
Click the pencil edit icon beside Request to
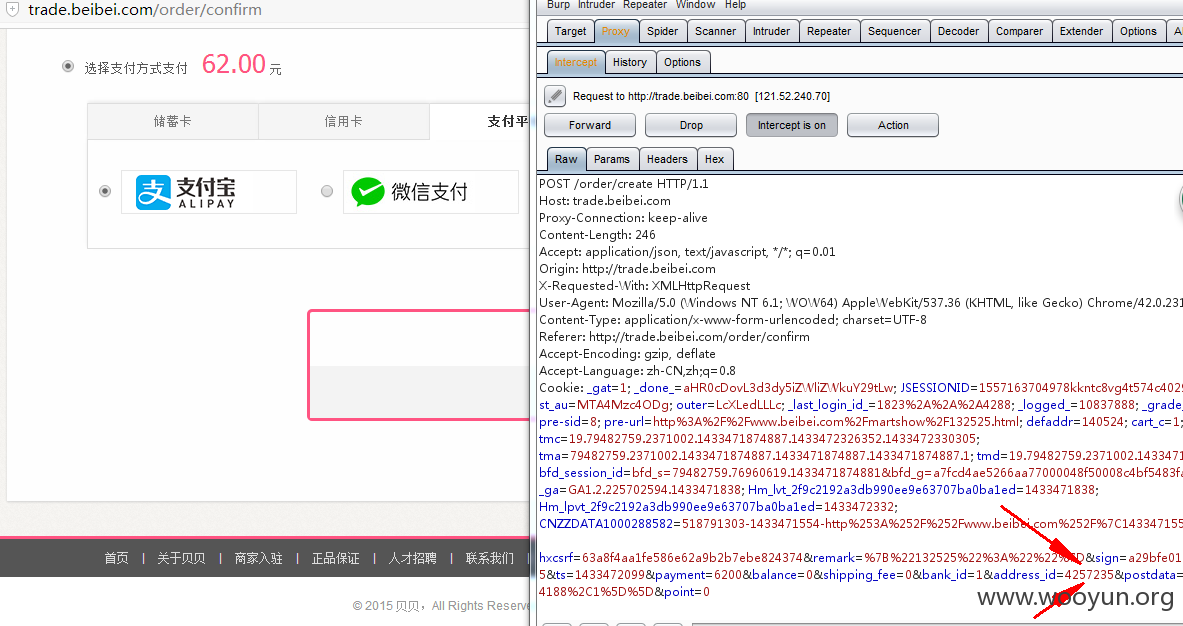tap(555, 96)
